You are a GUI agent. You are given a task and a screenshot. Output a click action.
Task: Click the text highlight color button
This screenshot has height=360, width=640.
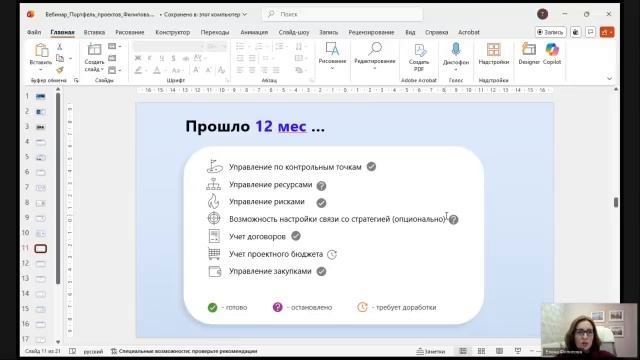tap(138, 70)
